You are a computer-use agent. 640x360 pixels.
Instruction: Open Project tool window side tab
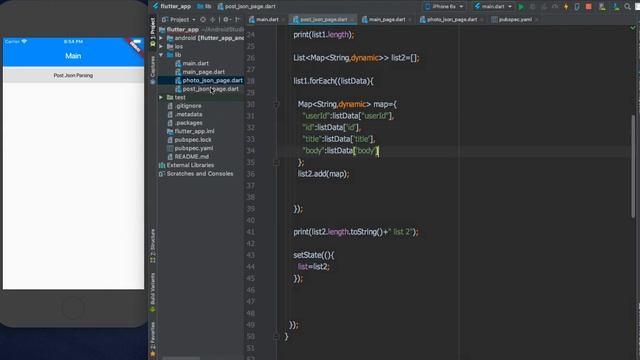pos(153,31)
